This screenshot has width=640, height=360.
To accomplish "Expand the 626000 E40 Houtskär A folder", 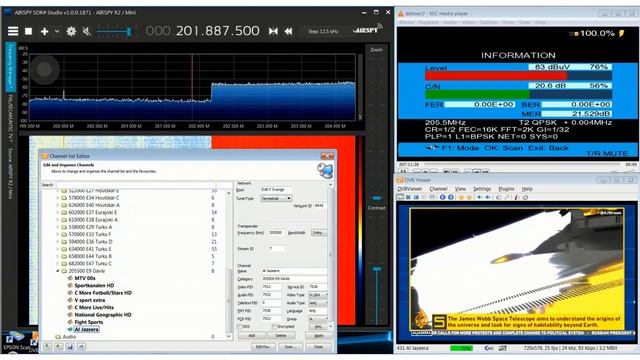I will (x=58, y=205).
